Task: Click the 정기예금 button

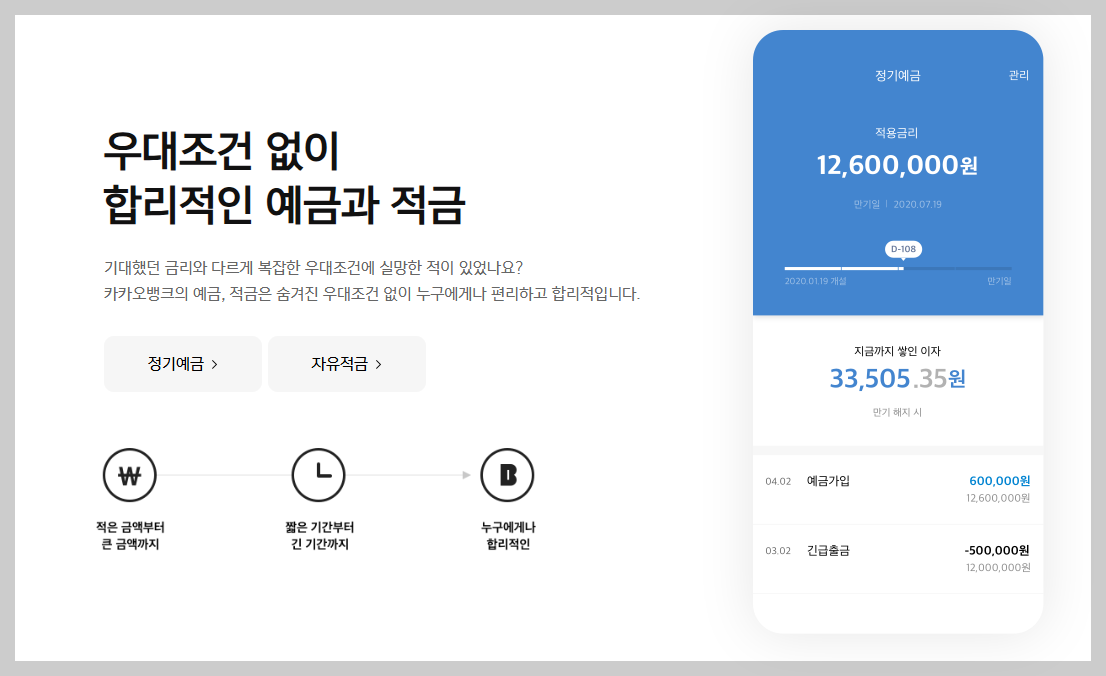Action: coord(183,364)
